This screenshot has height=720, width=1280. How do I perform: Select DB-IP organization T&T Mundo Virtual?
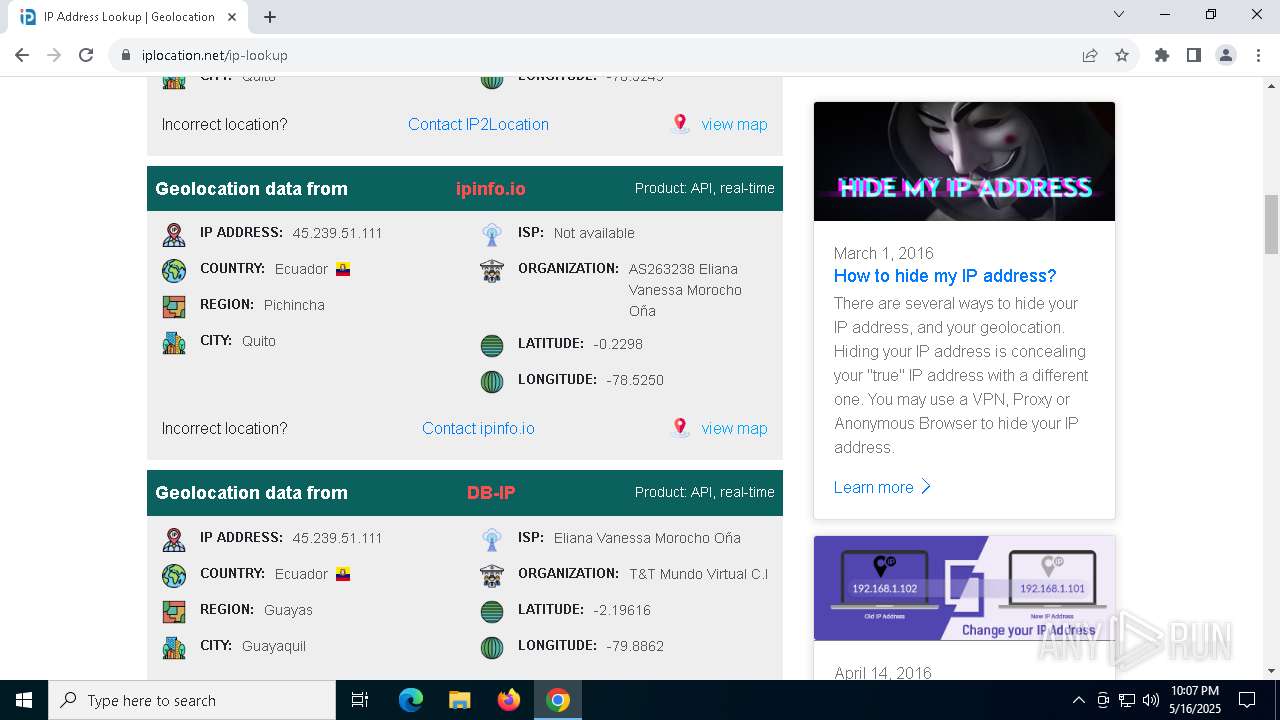tap(698, 574)
